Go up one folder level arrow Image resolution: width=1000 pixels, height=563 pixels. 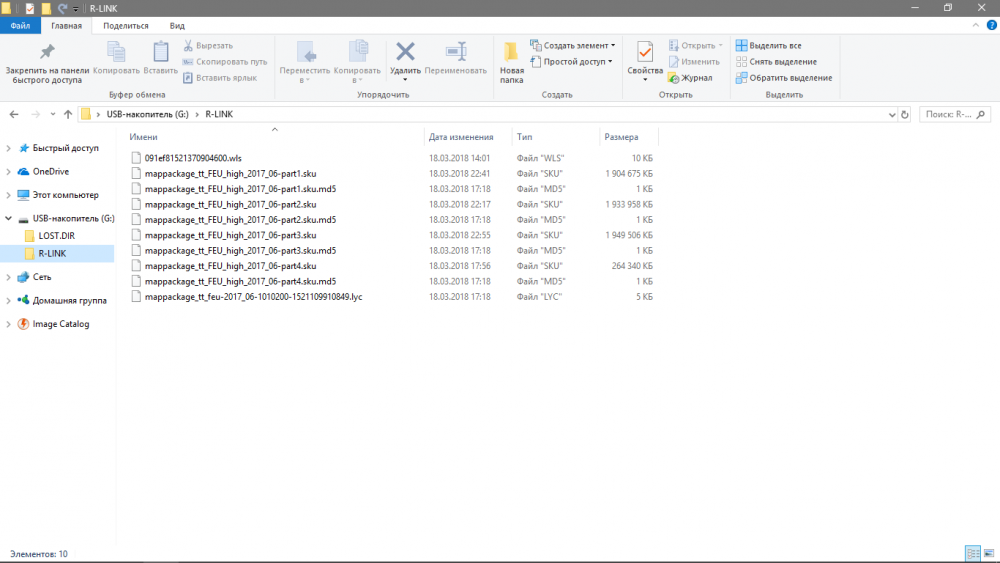[68, 115]
